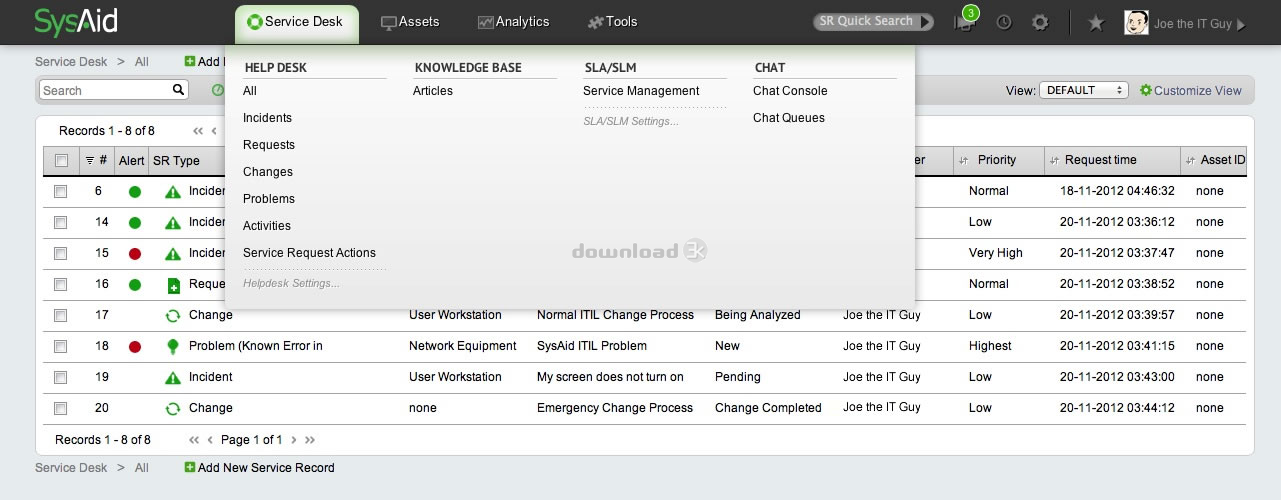Go to next page in bottom pager
The width and height of the screenshot is (1281, 500).
(293, 440)
